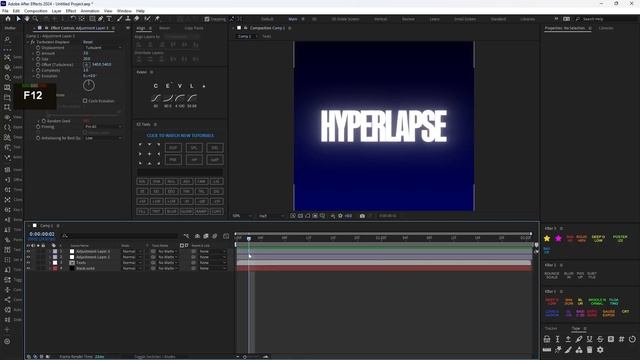Click the lock icon in Tidar panel

pos(547,339)
